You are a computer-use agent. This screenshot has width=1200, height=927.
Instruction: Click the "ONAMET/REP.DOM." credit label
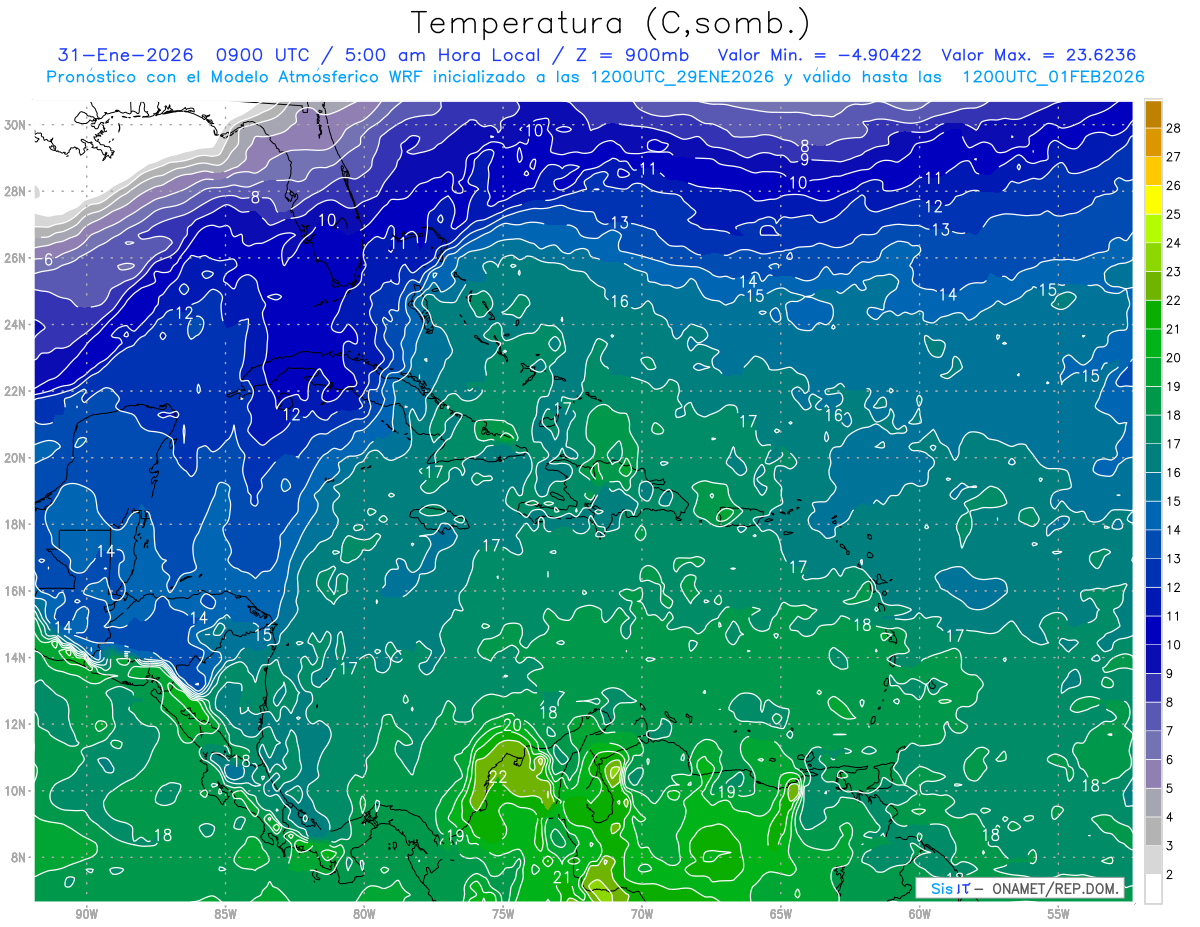(x=1053, y=888)
